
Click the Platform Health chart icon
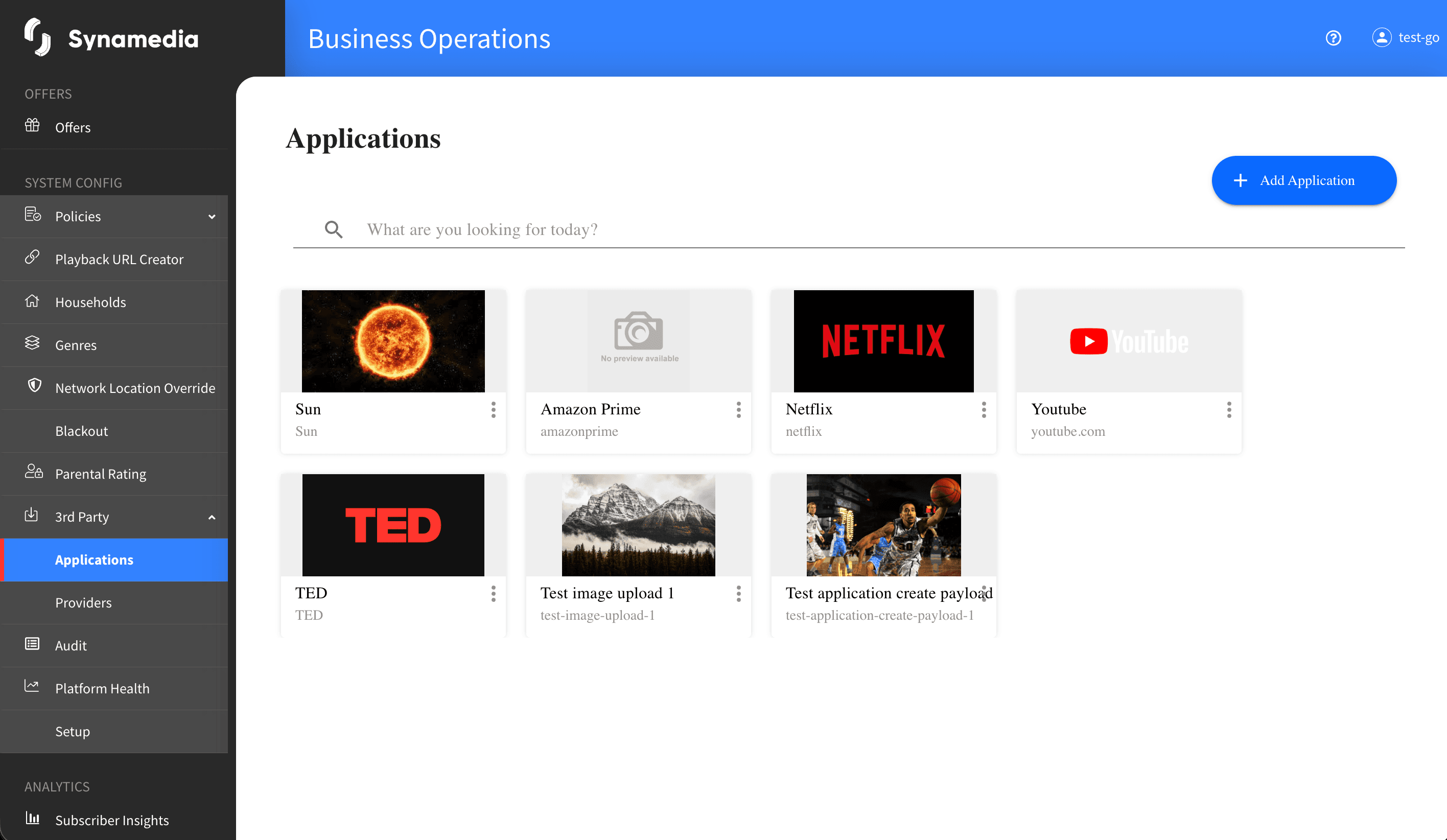pos(32,686)
